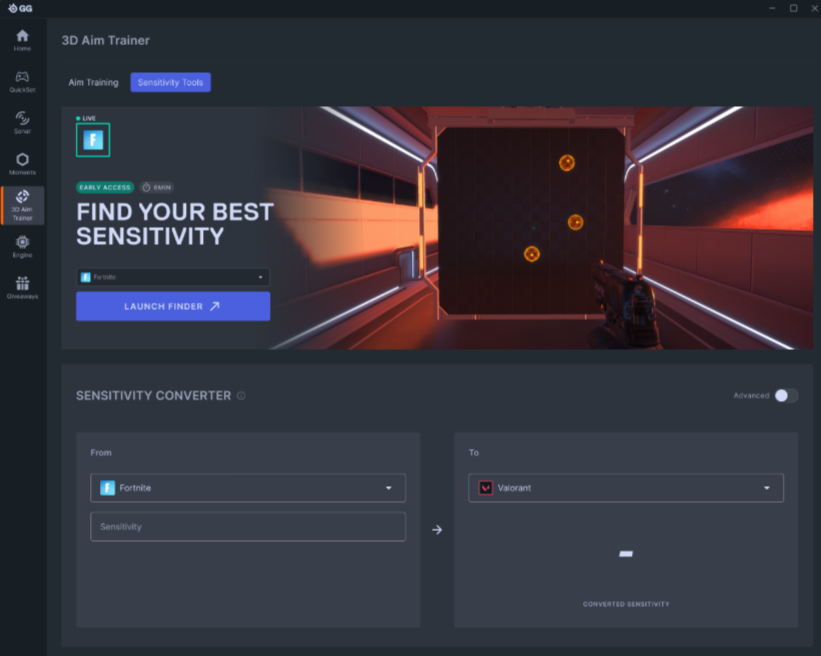Click the Sensitivity input field
The height and width of the screenshot is (656, 821).
tap(248, 527)
